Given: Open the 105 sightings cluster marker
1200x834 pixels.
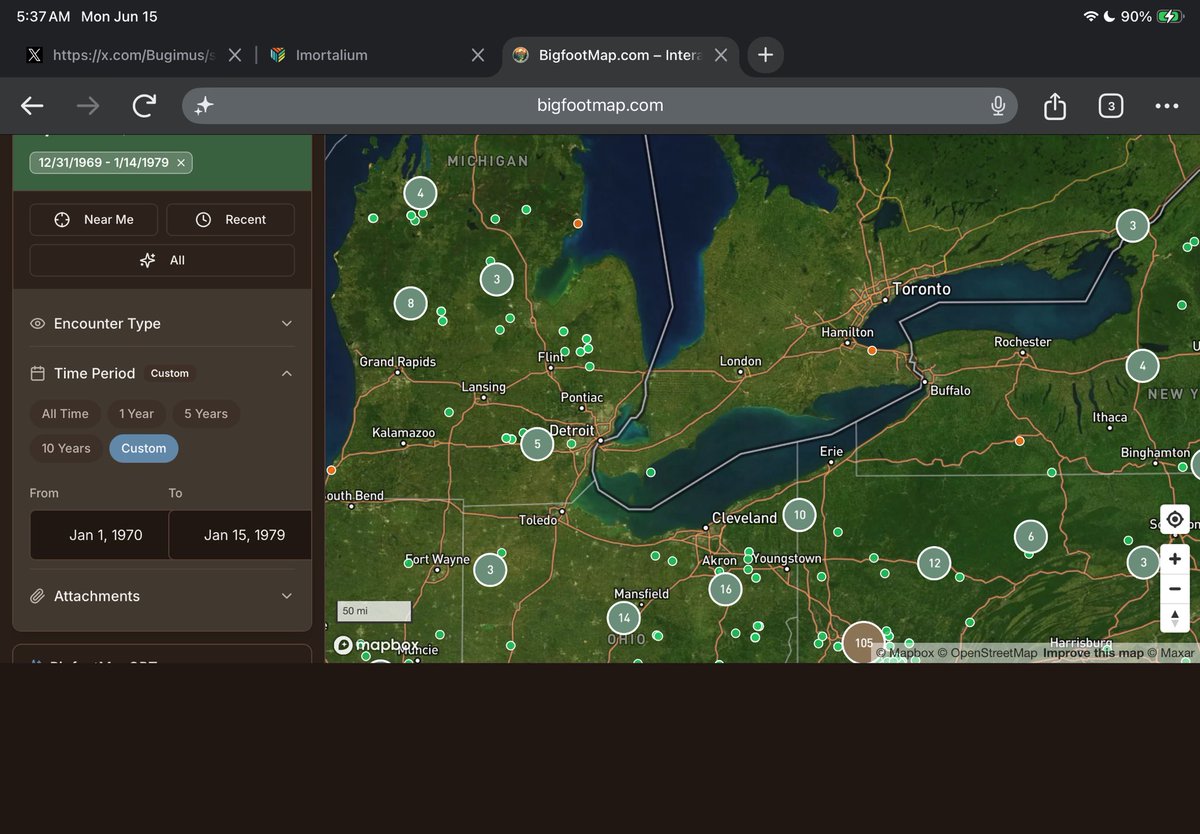Looking at the screenshot, I should [x=863, y=642].
